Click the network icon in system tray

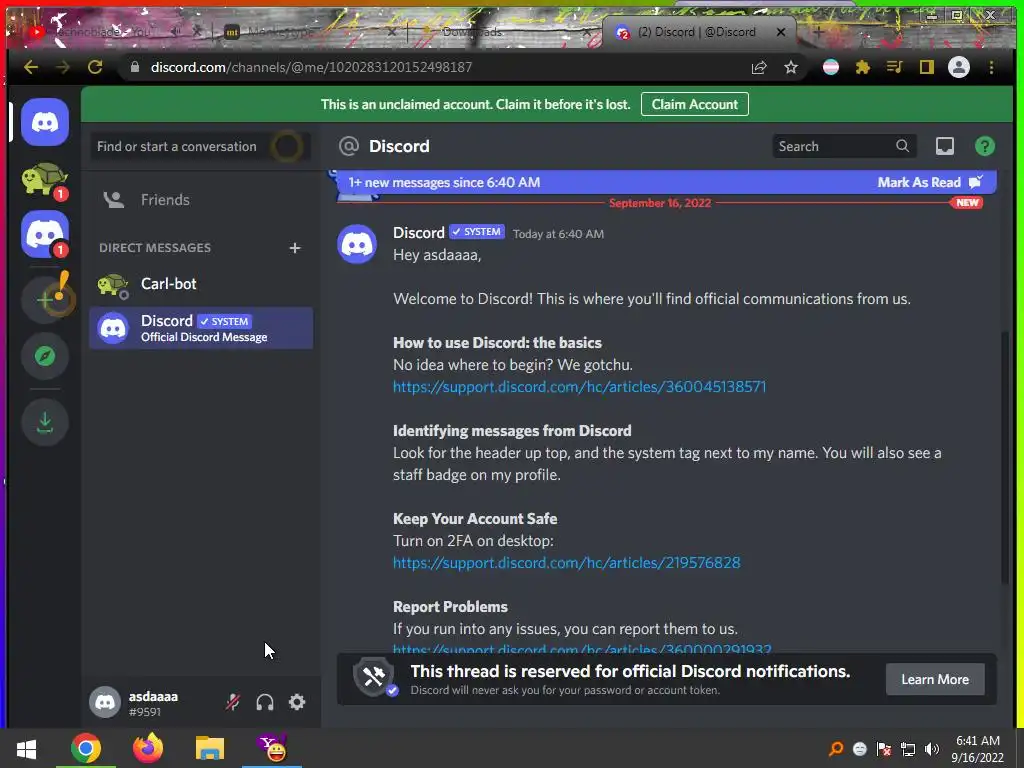tap(908, 749)
